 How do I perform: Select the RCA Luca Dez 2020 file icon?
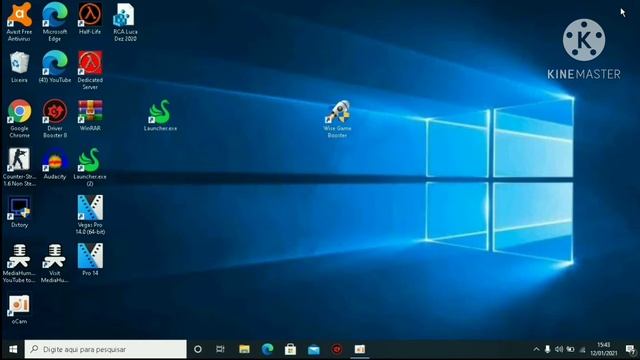tap(125, 22)
